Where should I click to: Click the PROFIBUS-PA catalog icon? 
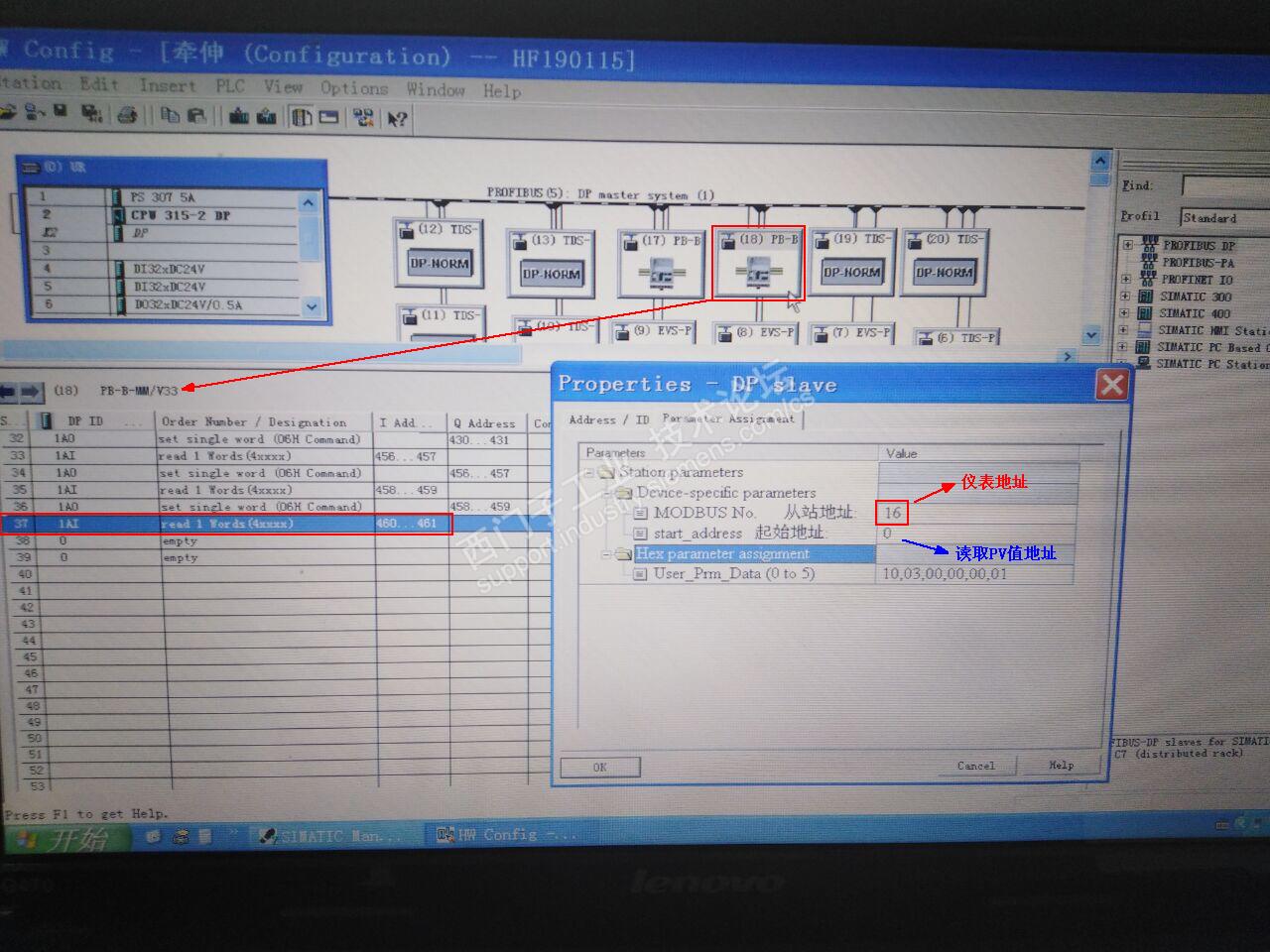point(1150,262)
